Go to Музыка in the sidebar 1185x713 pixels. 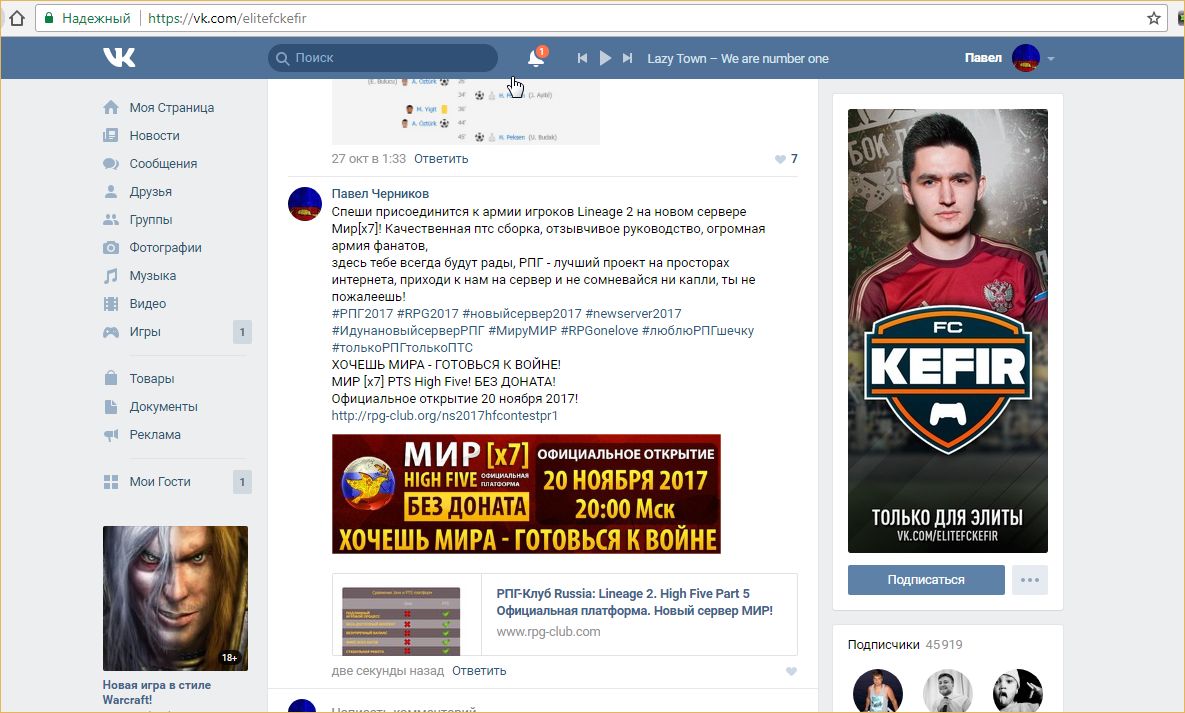click(x=152, y=275)
